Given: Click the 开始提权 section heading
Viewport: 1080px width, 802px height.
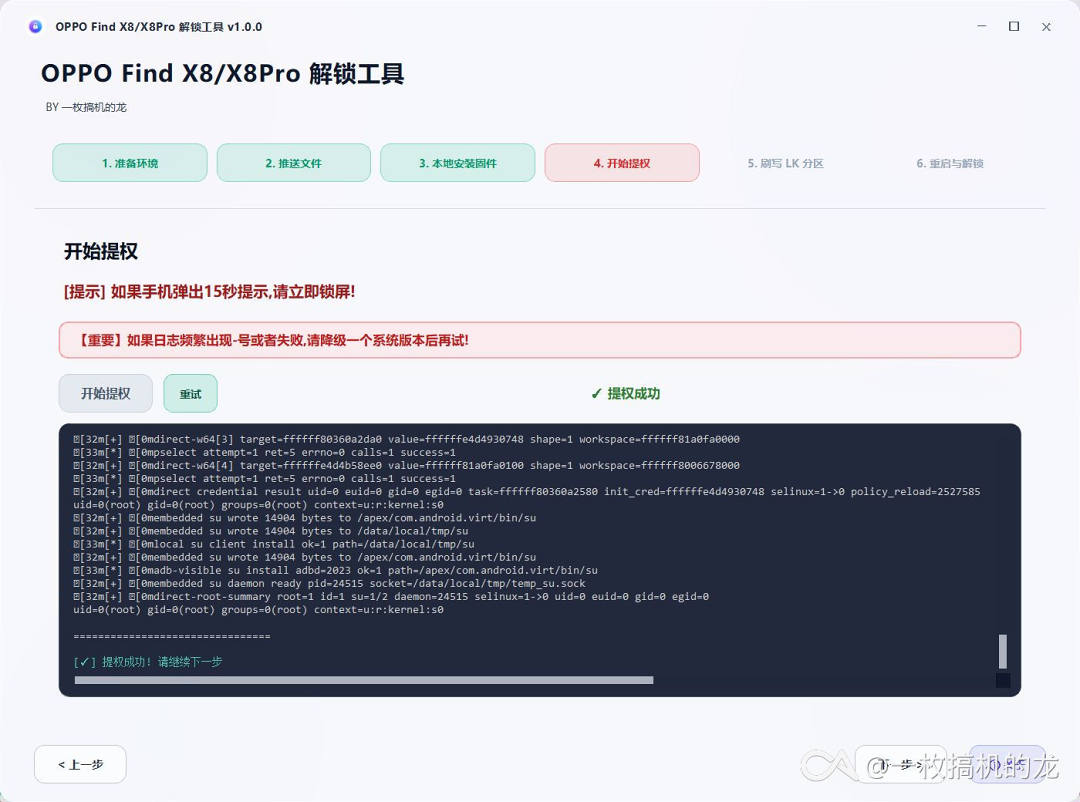Looking at the screenshot, I should click(x=101, y=251).
